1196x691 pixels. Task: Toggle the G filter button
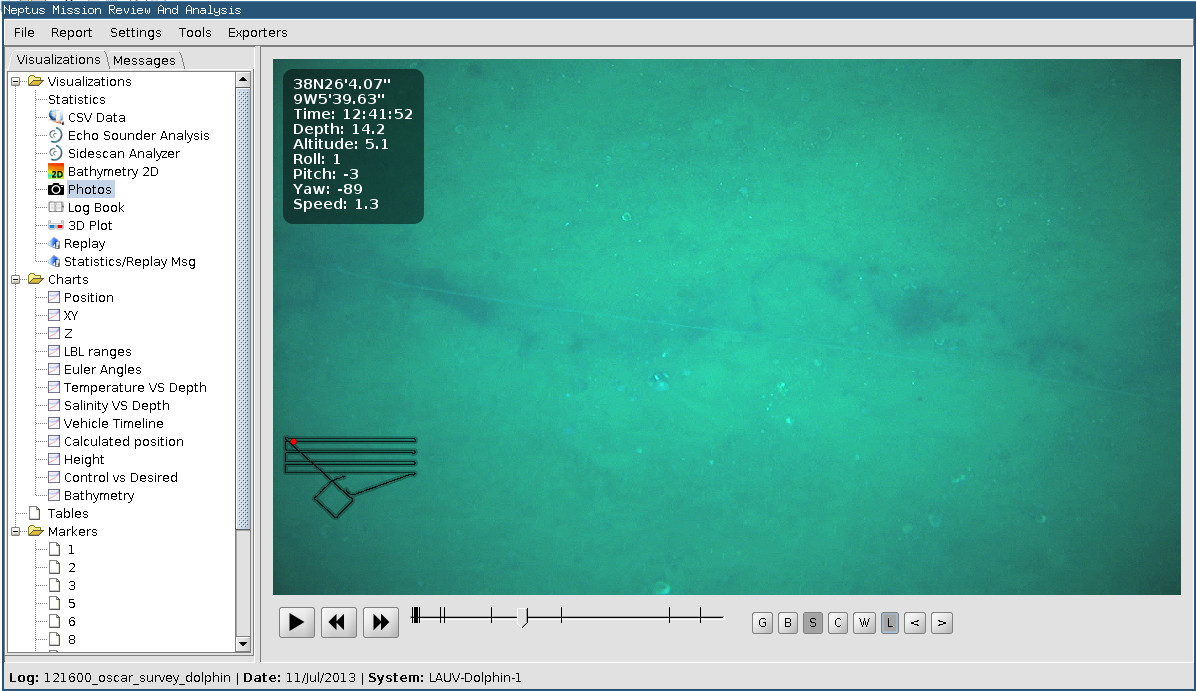762,623
